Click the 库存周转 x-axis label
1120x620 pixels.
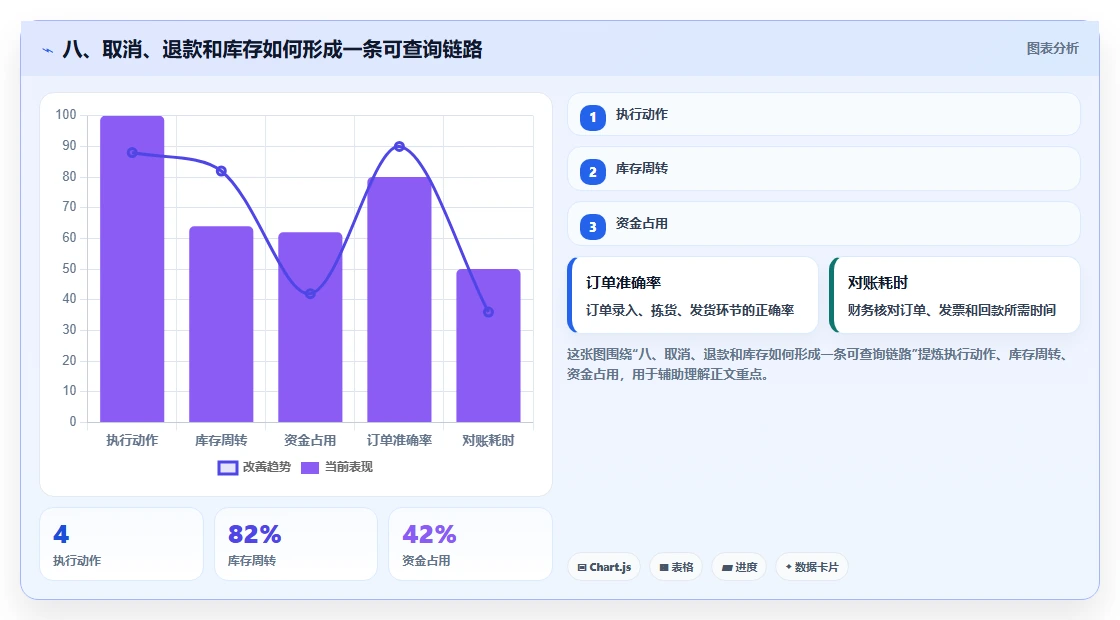[221, 441]
